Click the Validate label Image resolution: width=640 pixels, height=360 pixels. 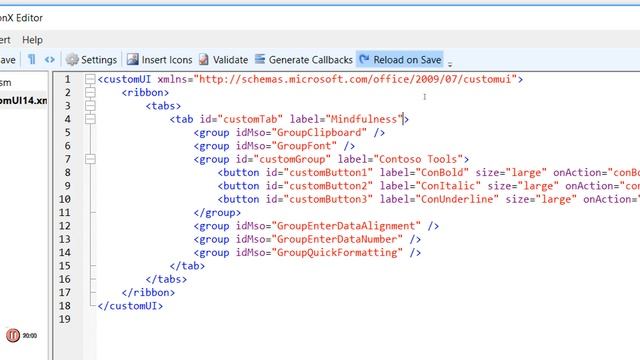point(230,60)
